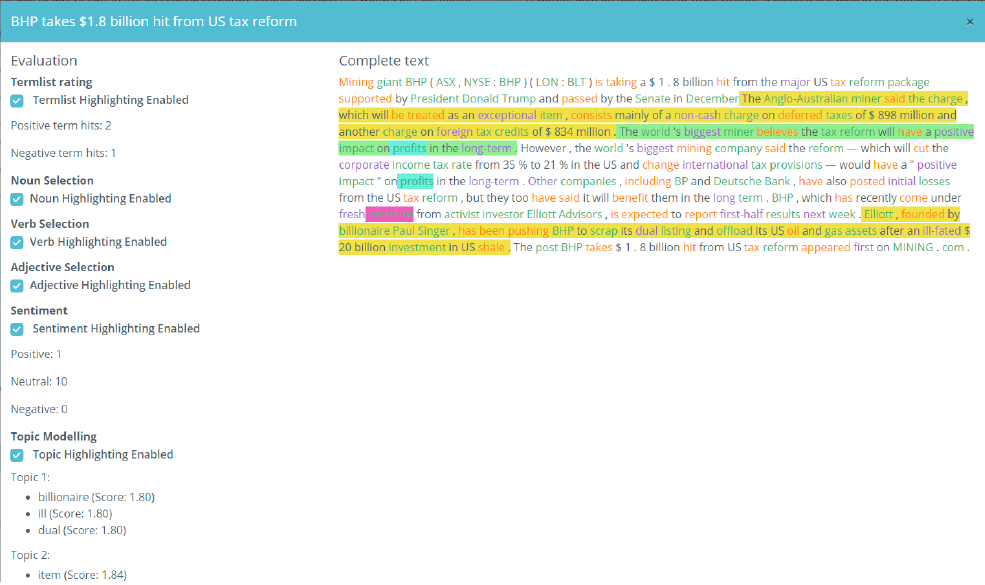This screenshot has height=585, width=985.
Task: Click the "Topic 1:" label
Action: tap(30, 478)
